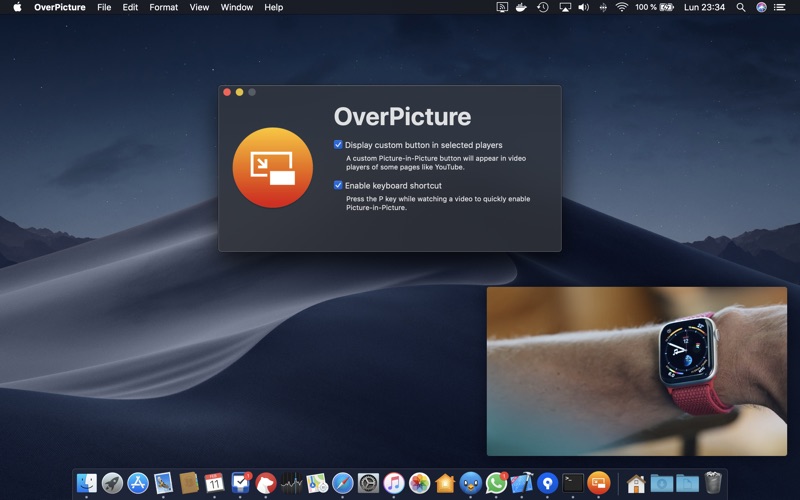Open the Apple menu
This screenshot has width=800, height=500.
click(17, 7)
